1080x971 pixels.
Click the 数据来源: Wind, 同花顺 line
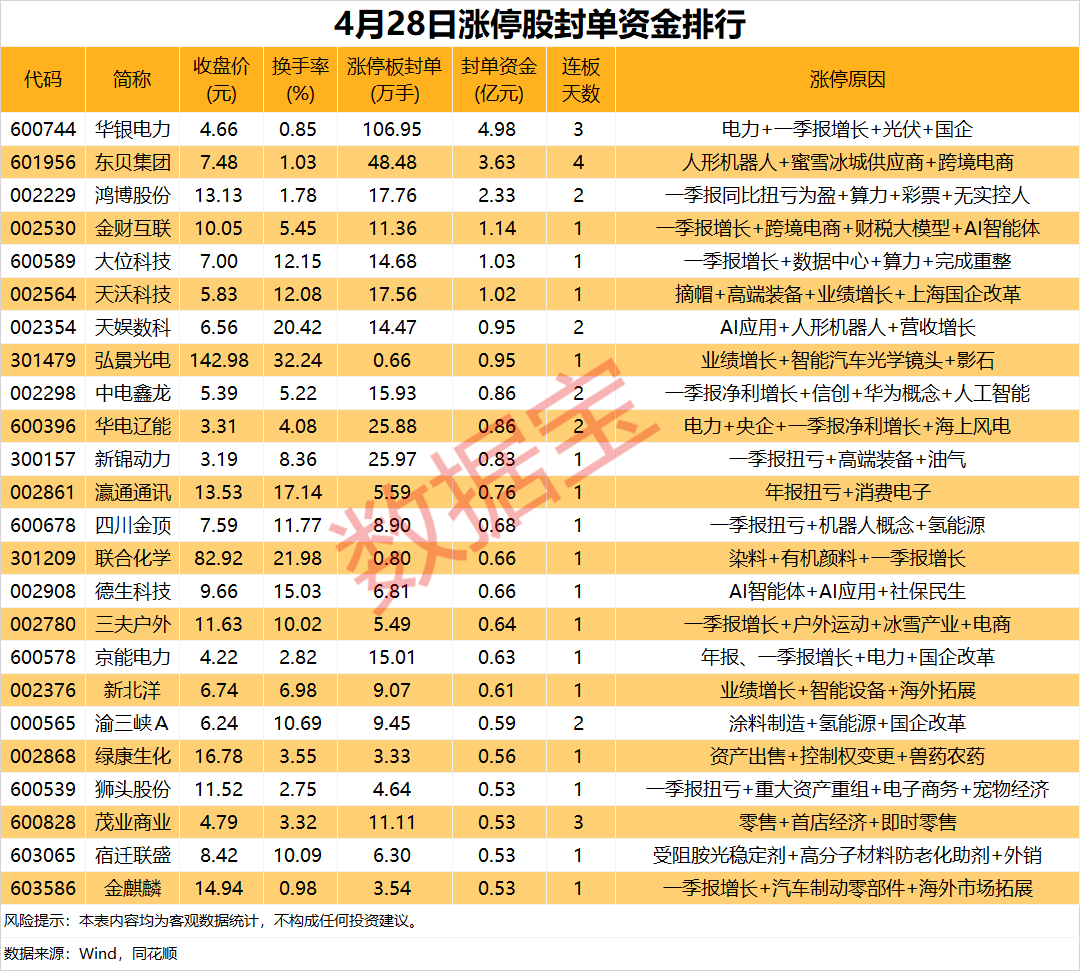[x=91, y=954]
